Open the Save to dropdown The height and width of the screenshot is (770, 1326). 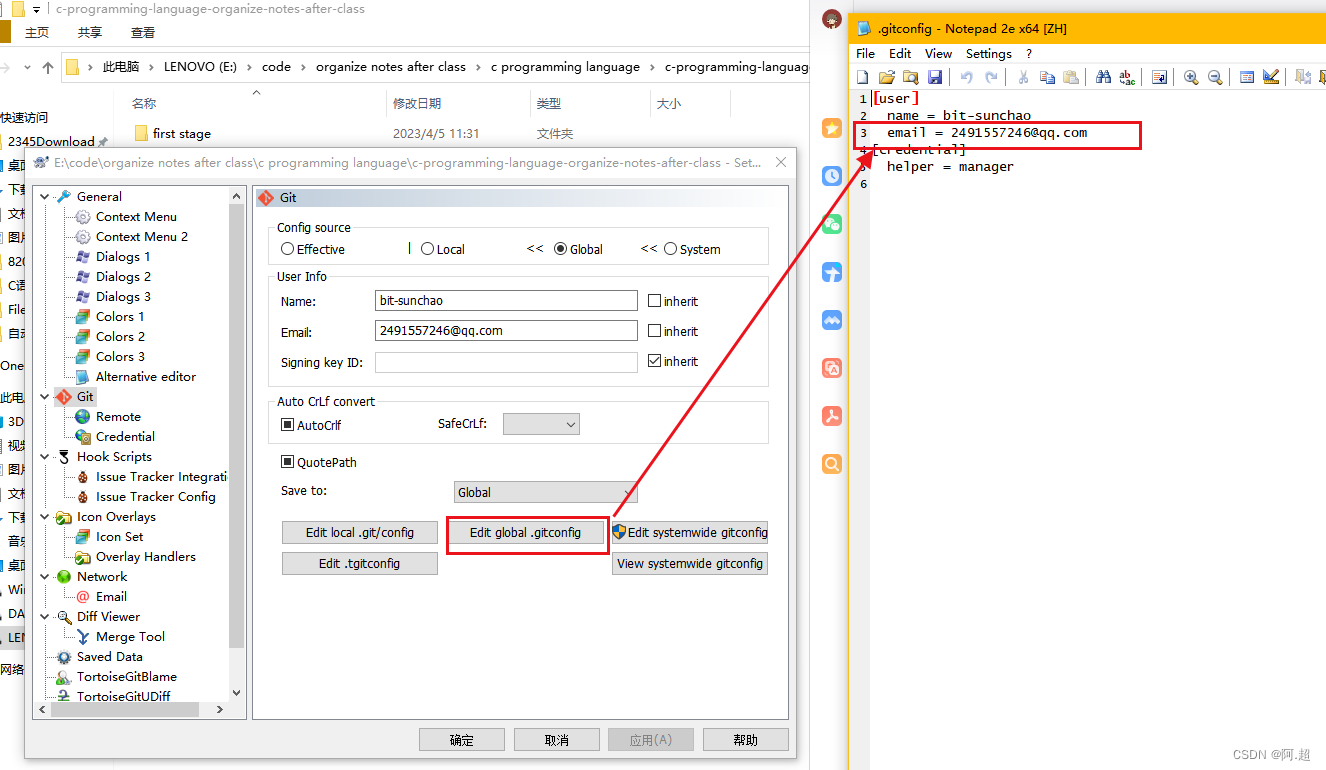point(545,492)
